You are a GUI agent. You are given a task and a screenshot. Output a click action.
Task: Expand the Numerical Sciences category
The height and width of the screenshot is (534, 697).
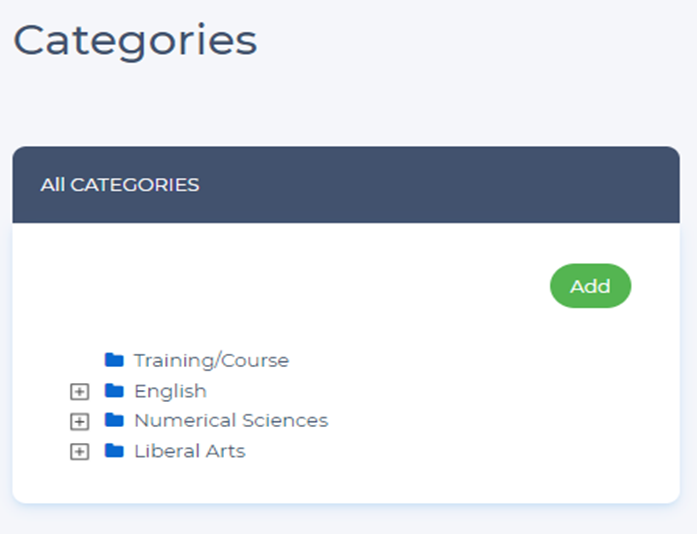point(80,421)
